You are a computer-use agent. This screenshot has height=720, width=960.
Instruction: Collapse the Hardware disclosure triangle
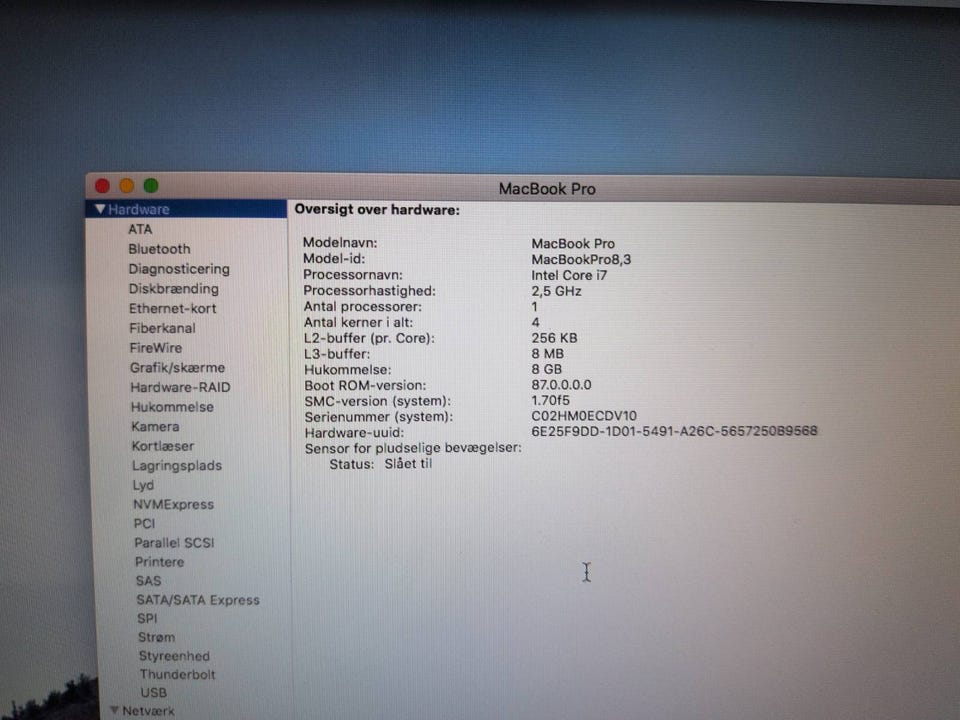(100, 209)
